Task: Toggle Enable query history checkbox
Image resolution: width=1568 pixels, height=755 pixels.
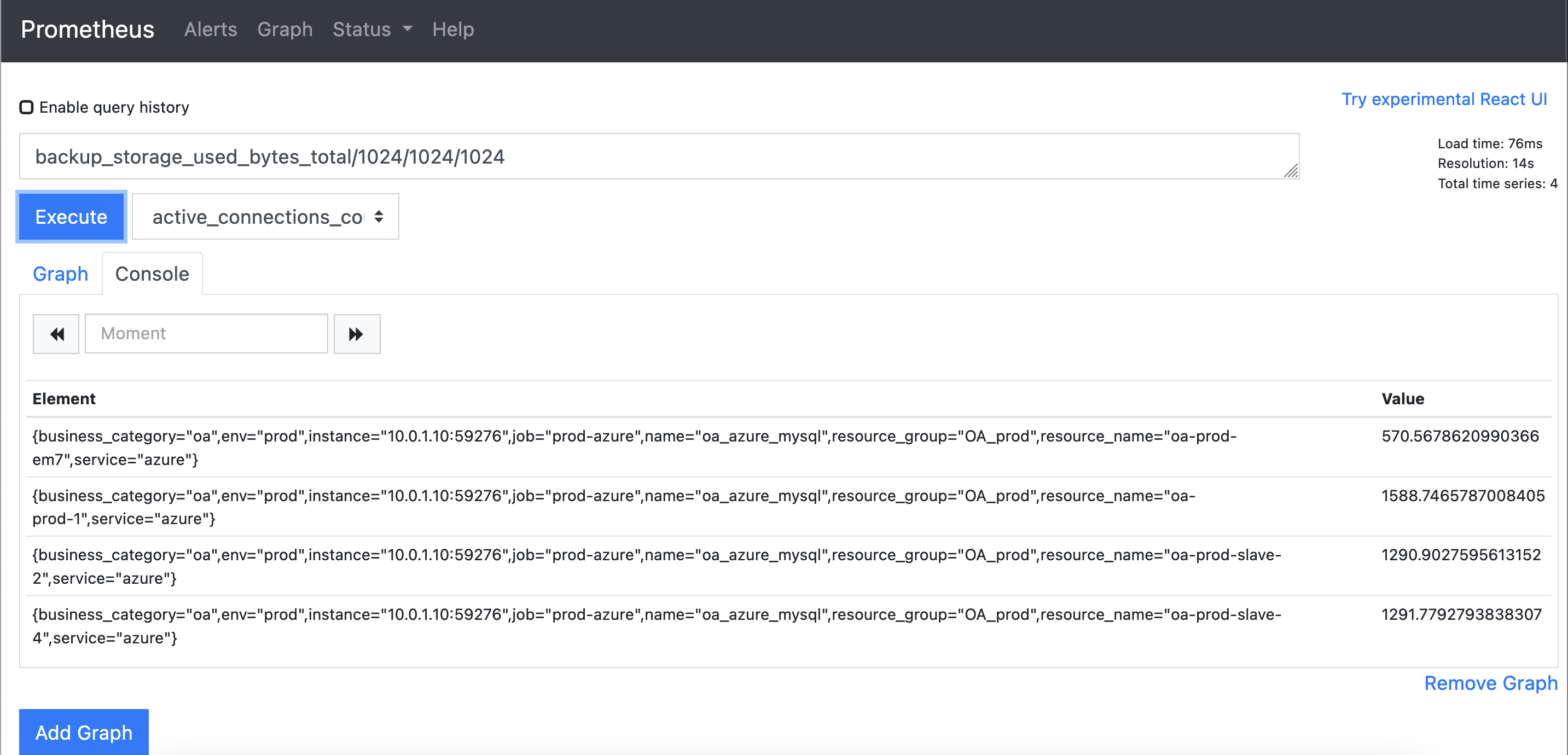Action: coord(27,107)
